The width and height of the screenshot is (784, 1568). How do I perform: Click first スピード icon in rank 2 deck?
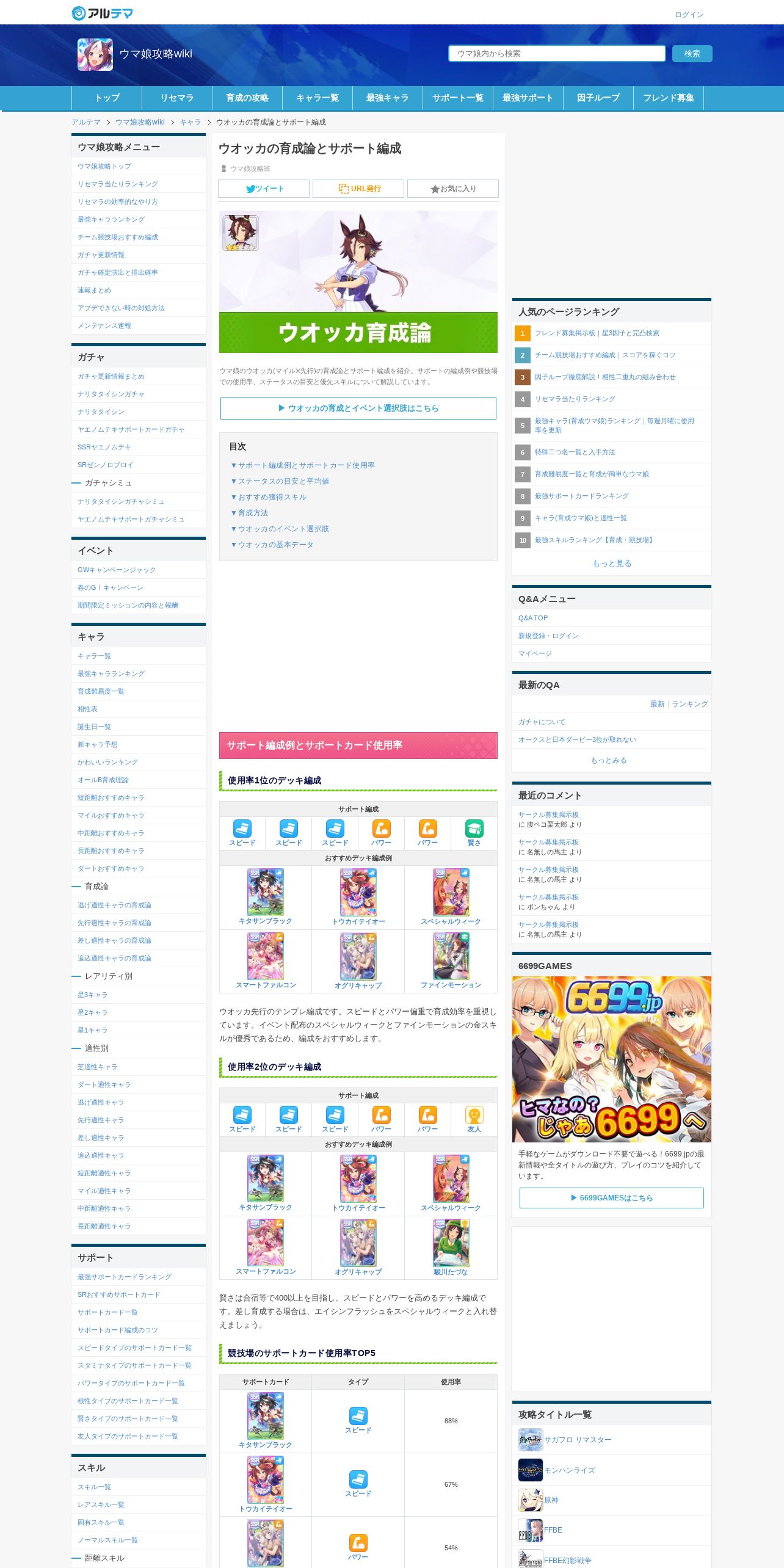(242, 1115)
